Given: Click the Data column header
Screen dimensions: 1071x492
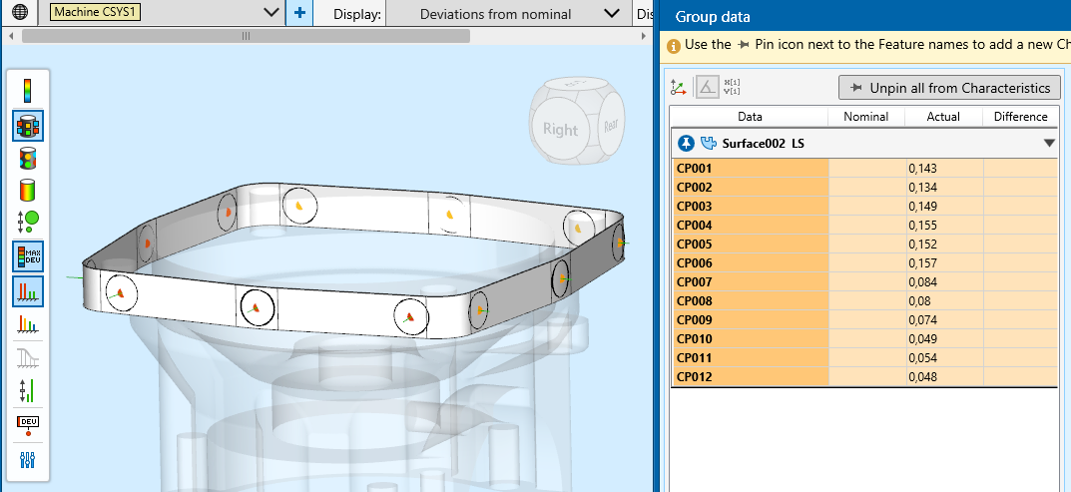Looking at the screenshot, I should [750, 117].
